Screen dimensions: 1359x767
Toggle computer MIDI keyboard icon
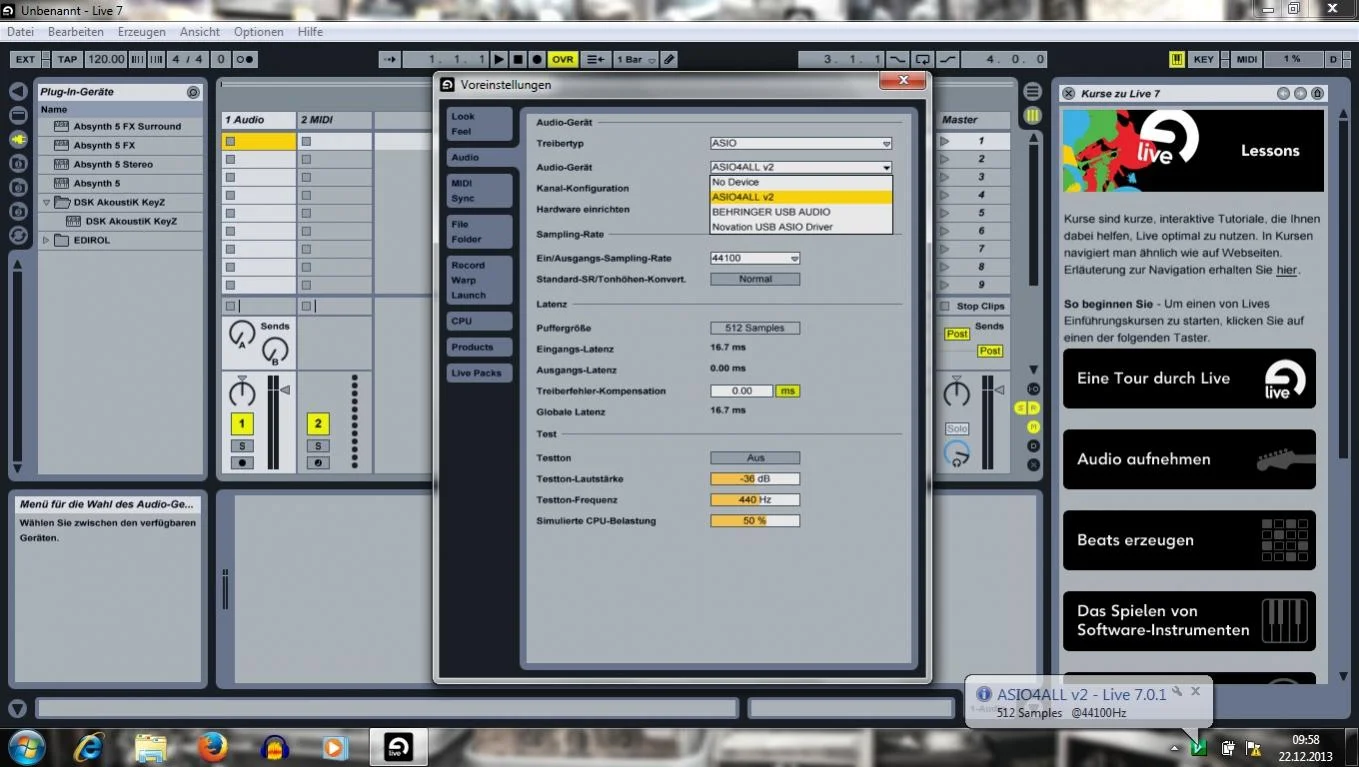pos(1177,60)
